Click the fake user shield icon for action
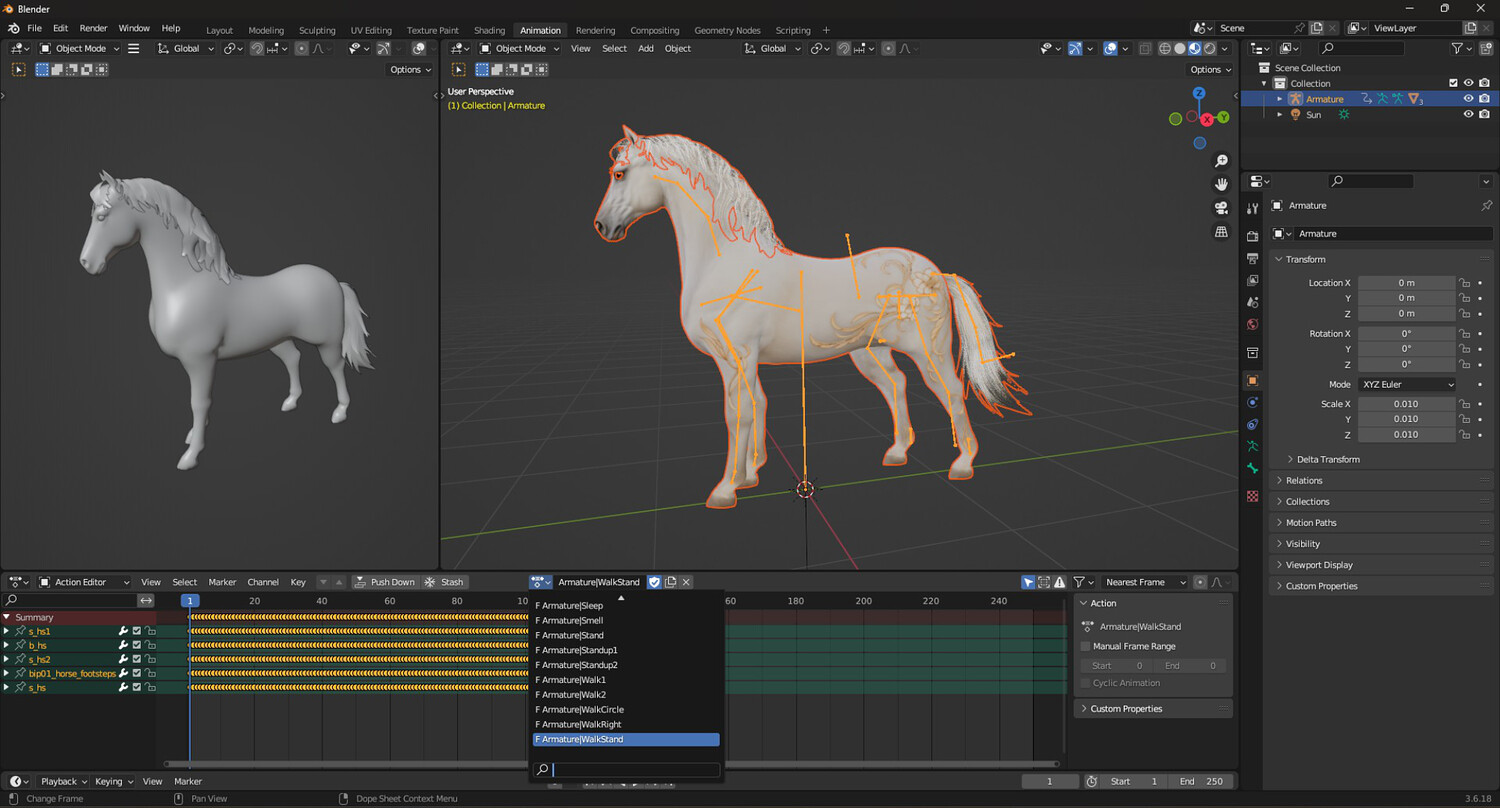1500x808 pixels. click(654, 582)
